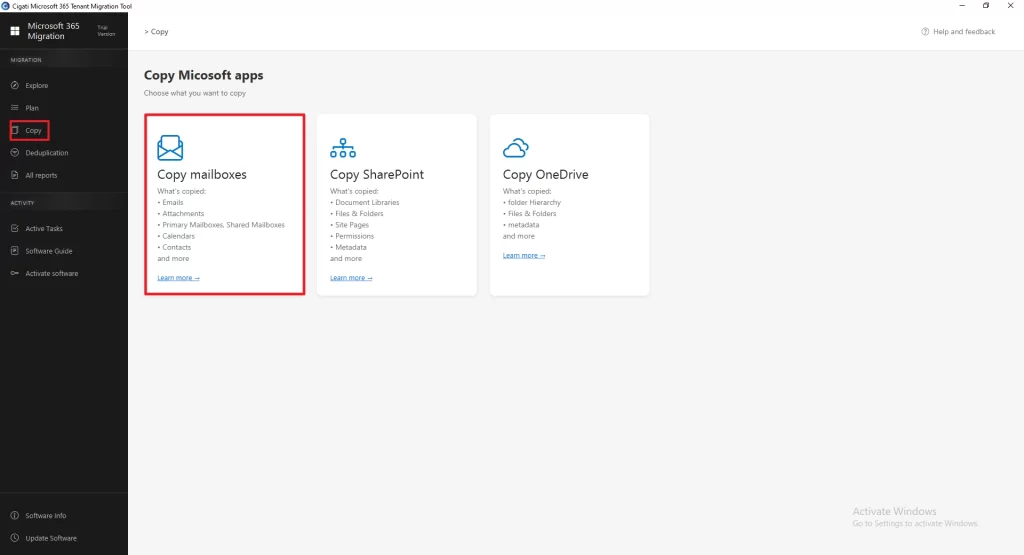Click the Cigati app icon in title bar

[x=5, y=6]
